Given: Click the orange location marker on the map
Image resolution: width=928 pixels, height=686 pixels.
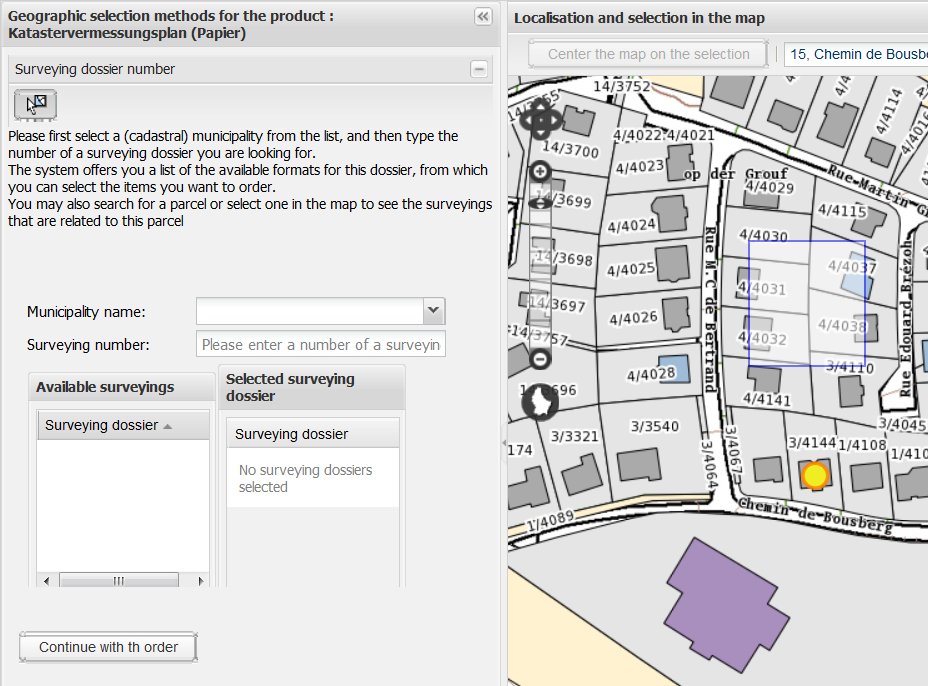Looking at the screenshot, I should click(815, 475).
